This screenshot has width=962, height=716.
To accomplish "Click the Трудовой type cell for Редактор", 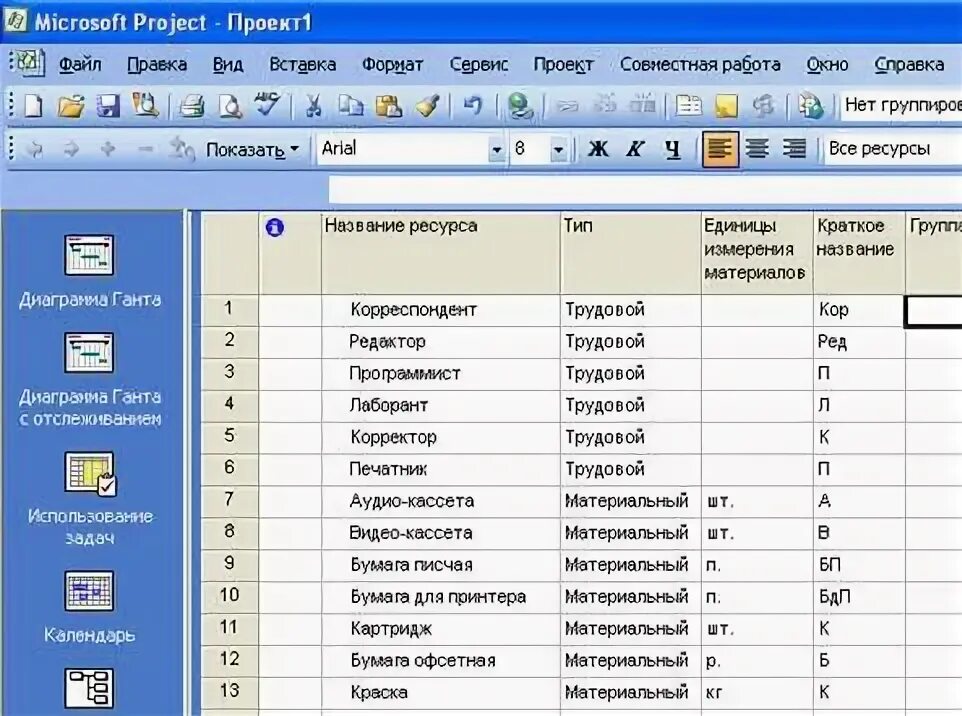I will pos(631,342).
